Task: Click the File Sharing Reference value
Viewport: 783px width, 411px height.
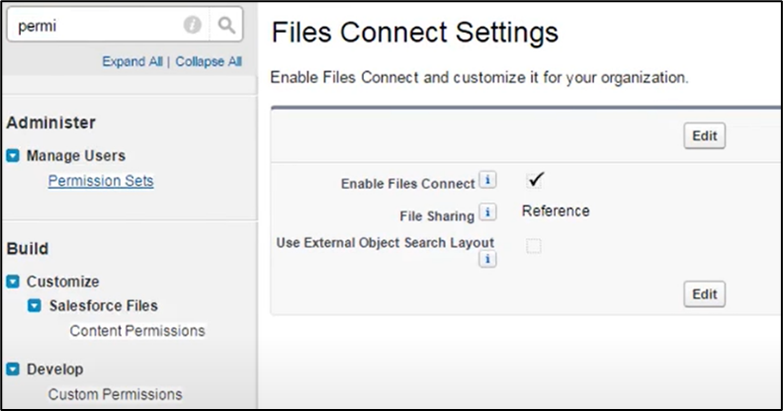Action: pyautogui.click(x=556, y=211)
